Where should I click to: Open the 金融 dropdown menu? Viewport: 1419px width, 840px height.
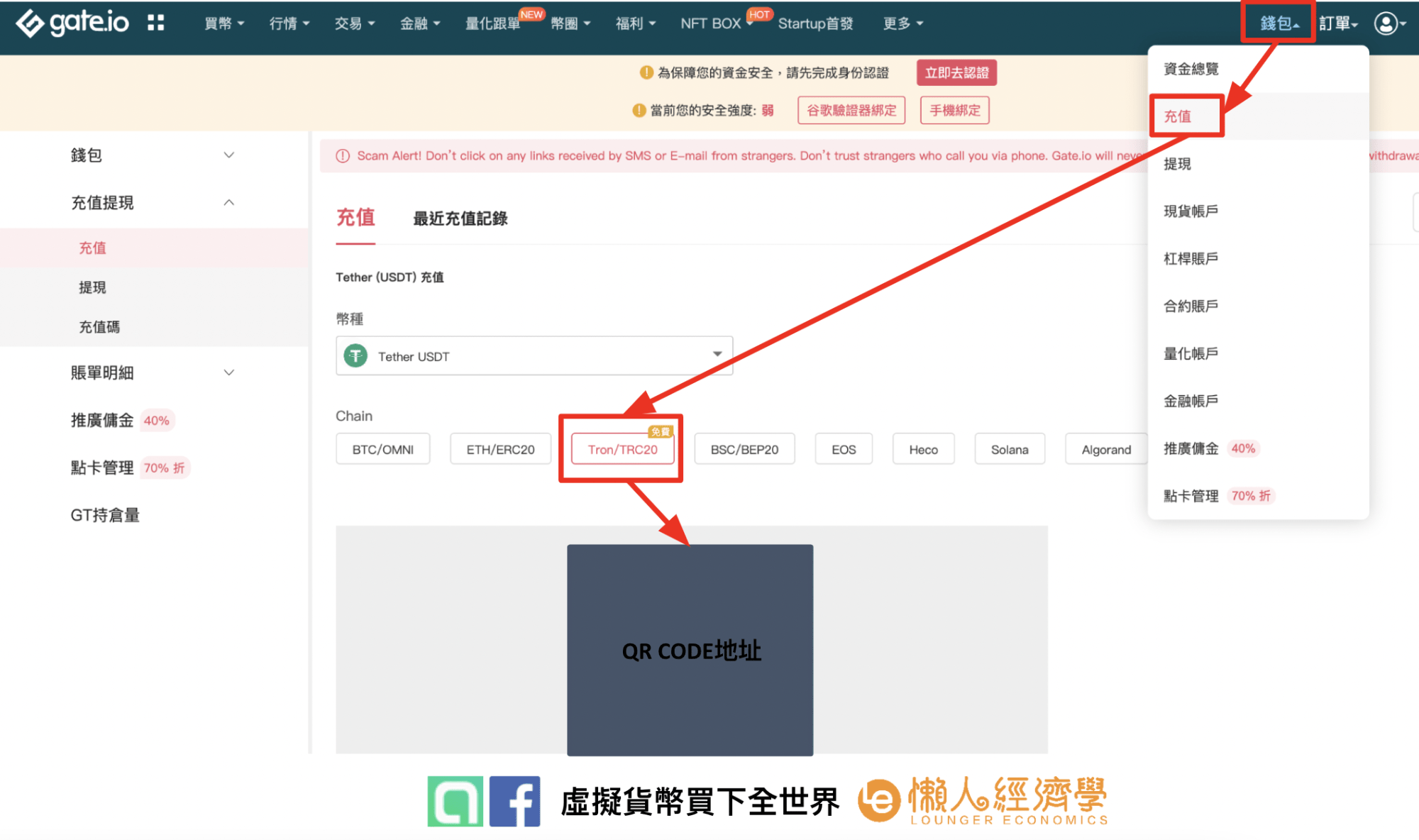pos(420,23)
